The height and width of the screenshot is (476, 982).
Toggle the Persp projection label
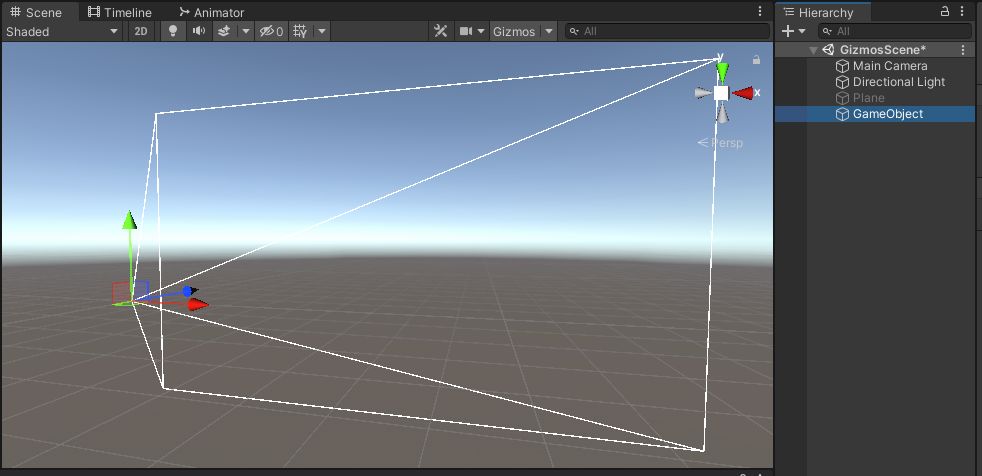(x=720, y=143)
